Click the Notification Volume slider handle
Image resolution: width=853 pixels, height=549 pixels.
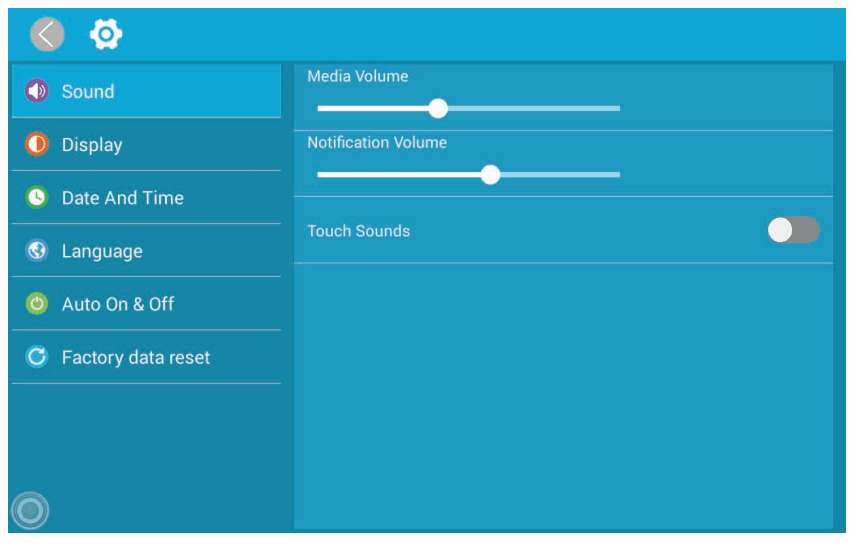(x=490, y=175)
